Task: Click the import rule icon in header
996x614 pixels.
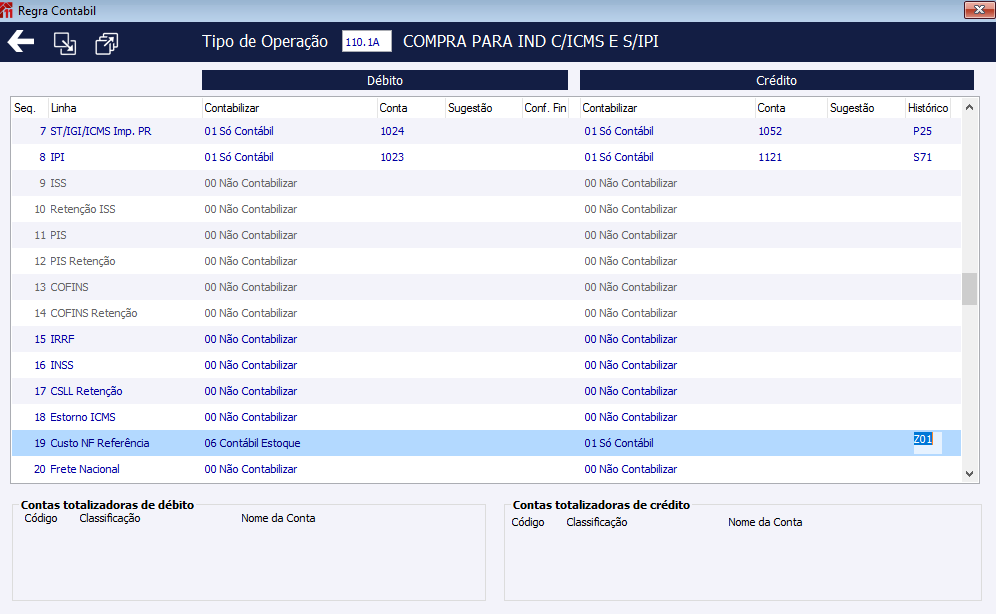Action: pyautogui.click(x=65, y=43)
